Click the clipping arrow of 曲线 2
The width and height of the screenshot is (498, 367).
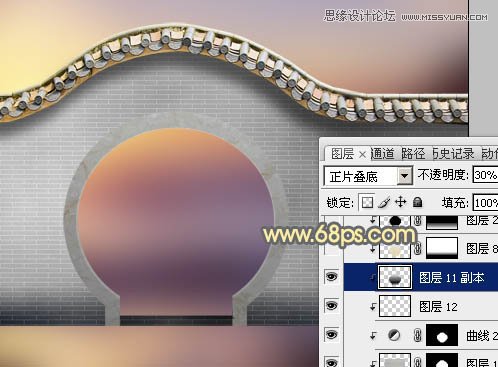pos(372,336)
